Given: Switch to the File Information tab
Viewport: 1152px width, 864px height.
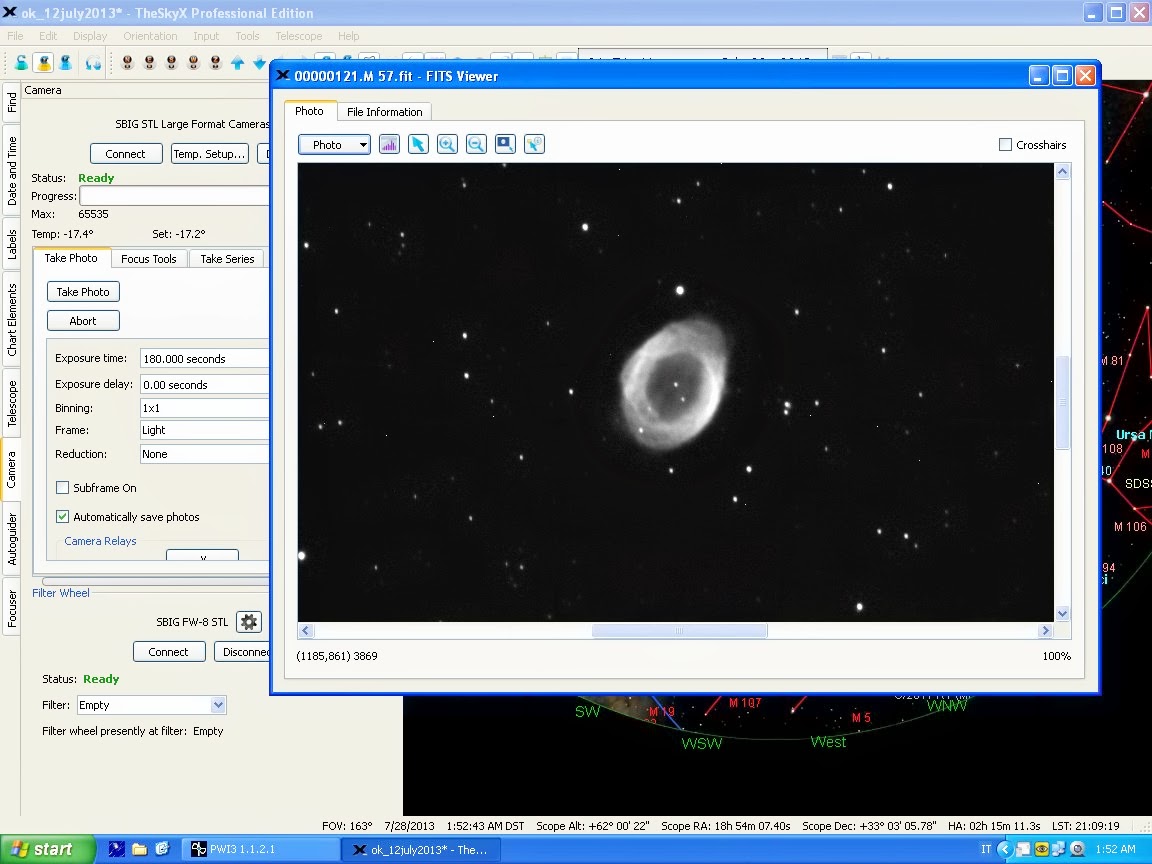Looking at the screenshot, I should pos(384,112).
